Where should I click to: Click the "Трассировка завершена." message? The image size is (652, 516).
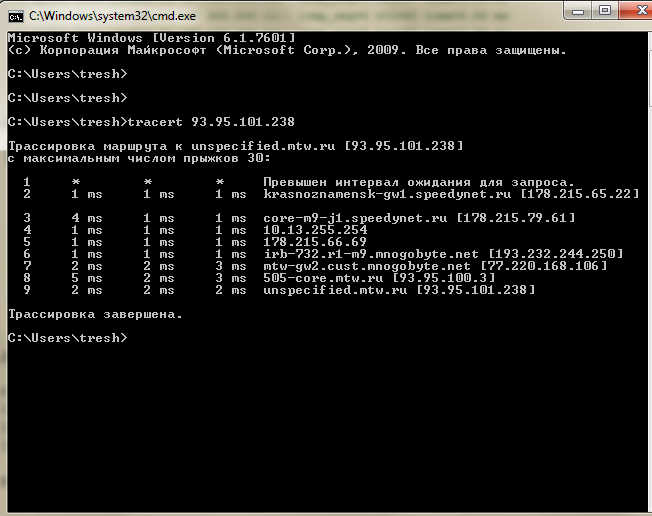click(x=95, y=314)
